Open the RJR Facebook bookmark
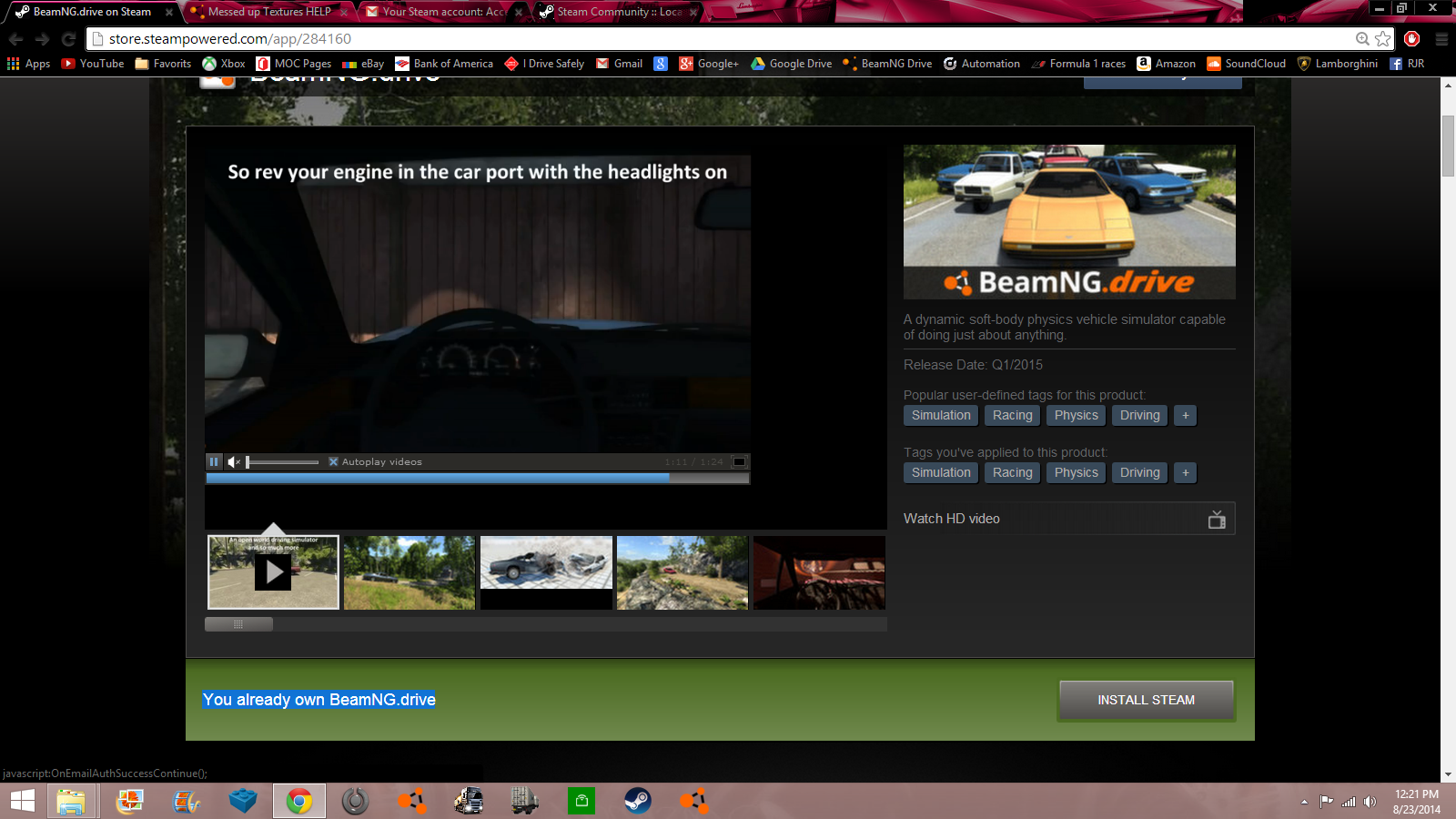This screenshot has height=819, width=1456. tap(1406, 64)
